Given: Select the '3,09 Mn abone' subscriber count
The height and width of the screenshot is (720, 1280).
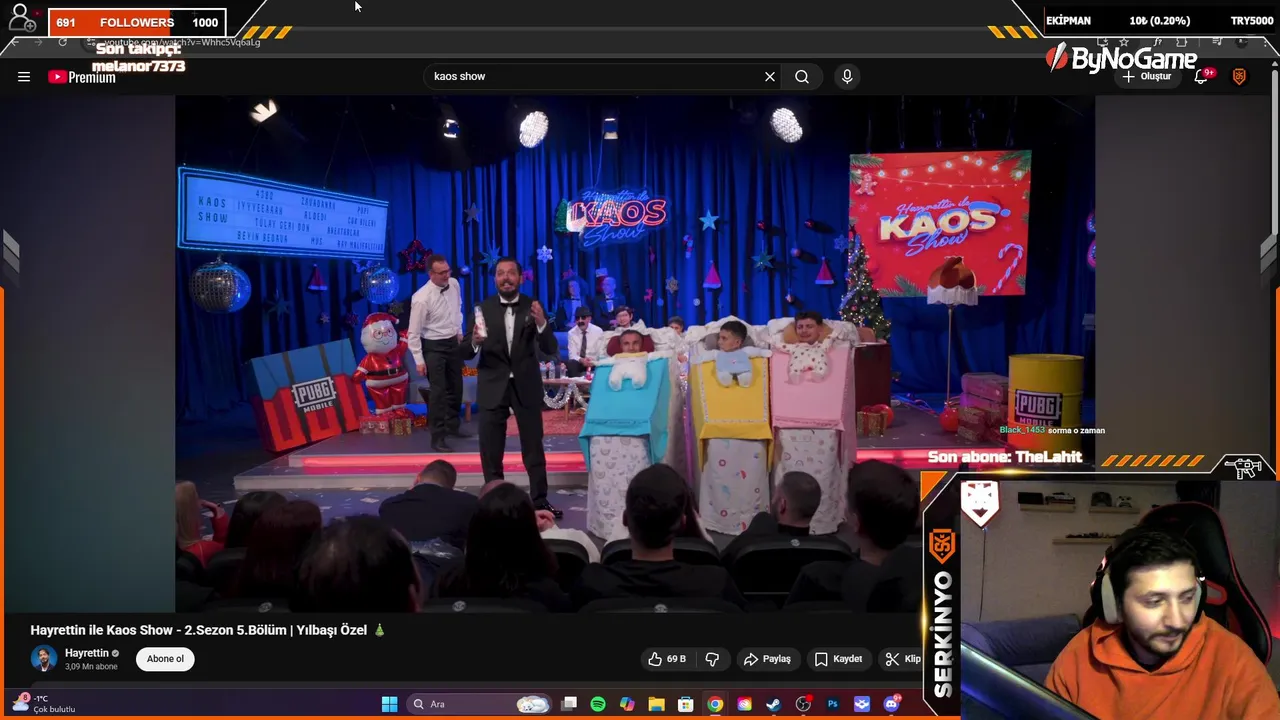Looking at the screenshot, I should [x=91, y=667].
